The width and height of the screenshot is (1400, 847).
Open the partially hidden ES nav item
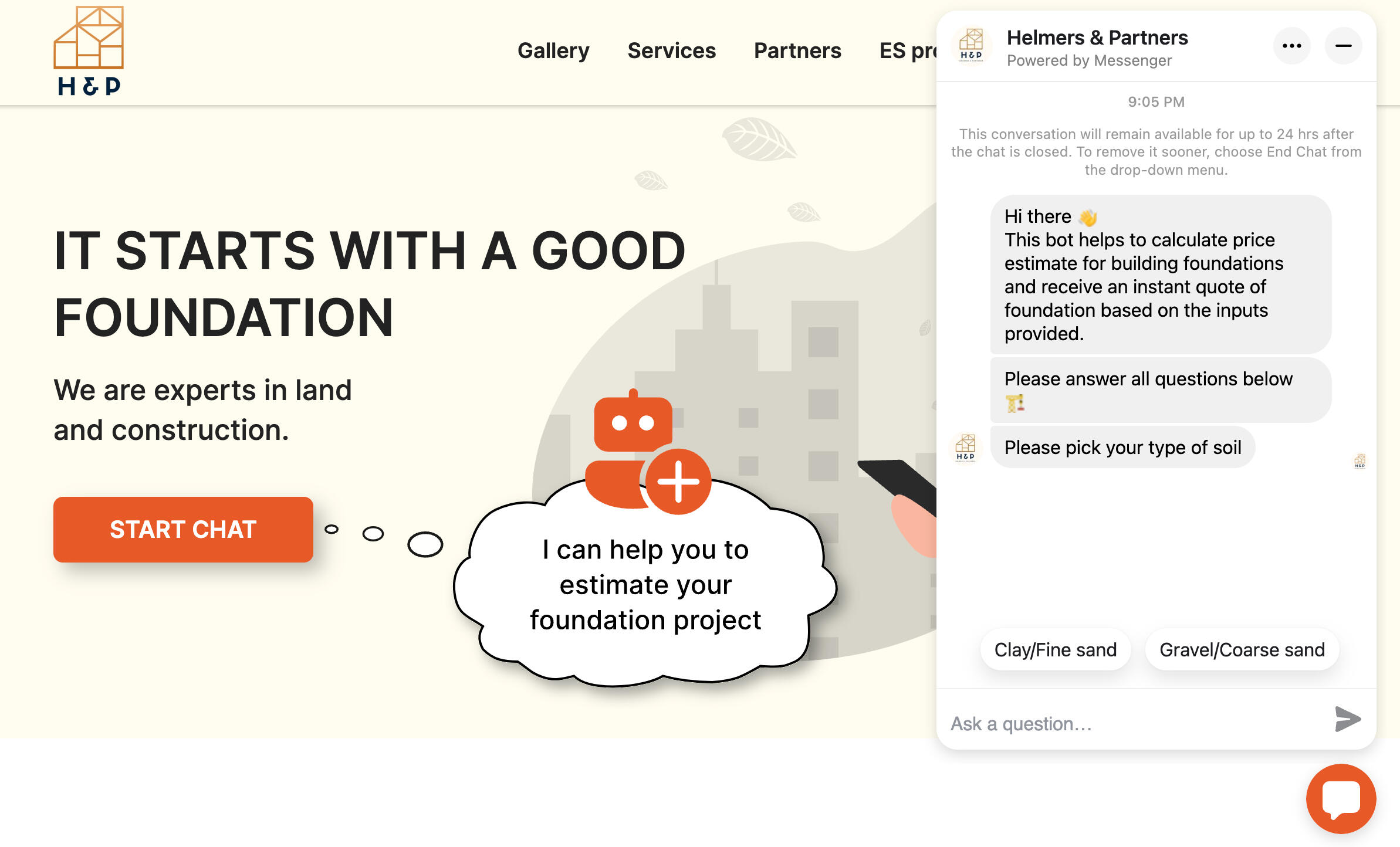tap(907, 51)
